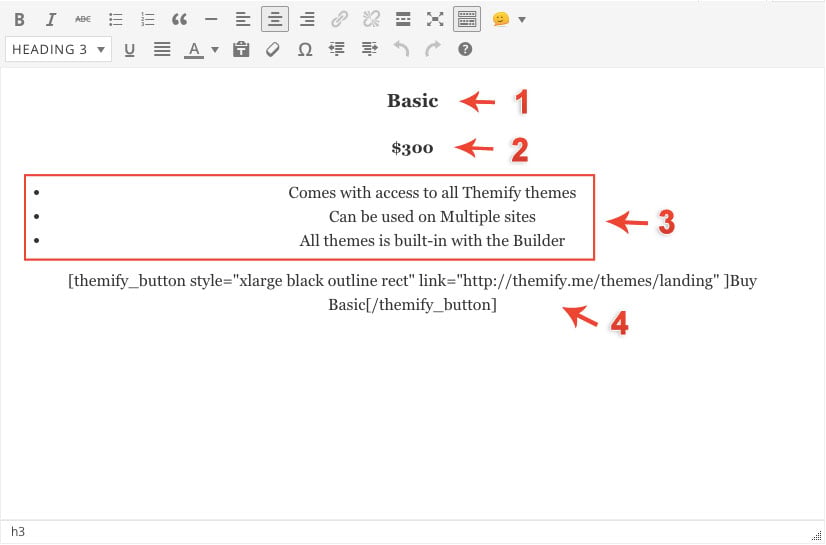
Task: Apply strikethrough formatting
Action: click(83, 19)
